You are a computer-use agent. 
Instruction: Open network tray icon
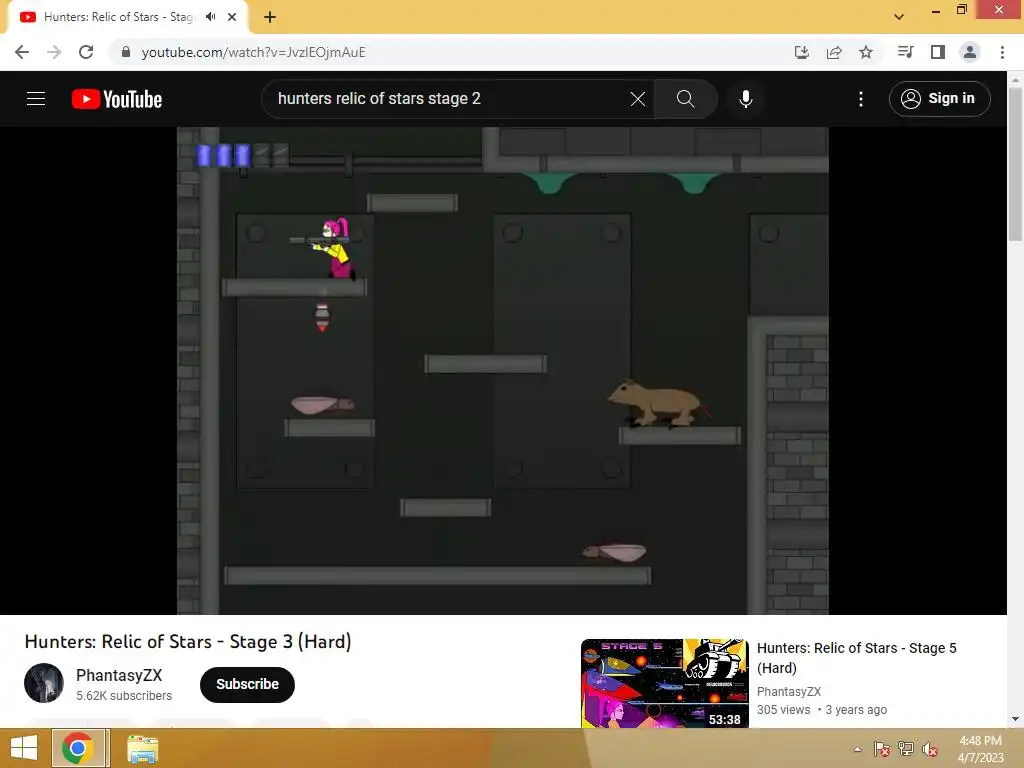(906, 749)
